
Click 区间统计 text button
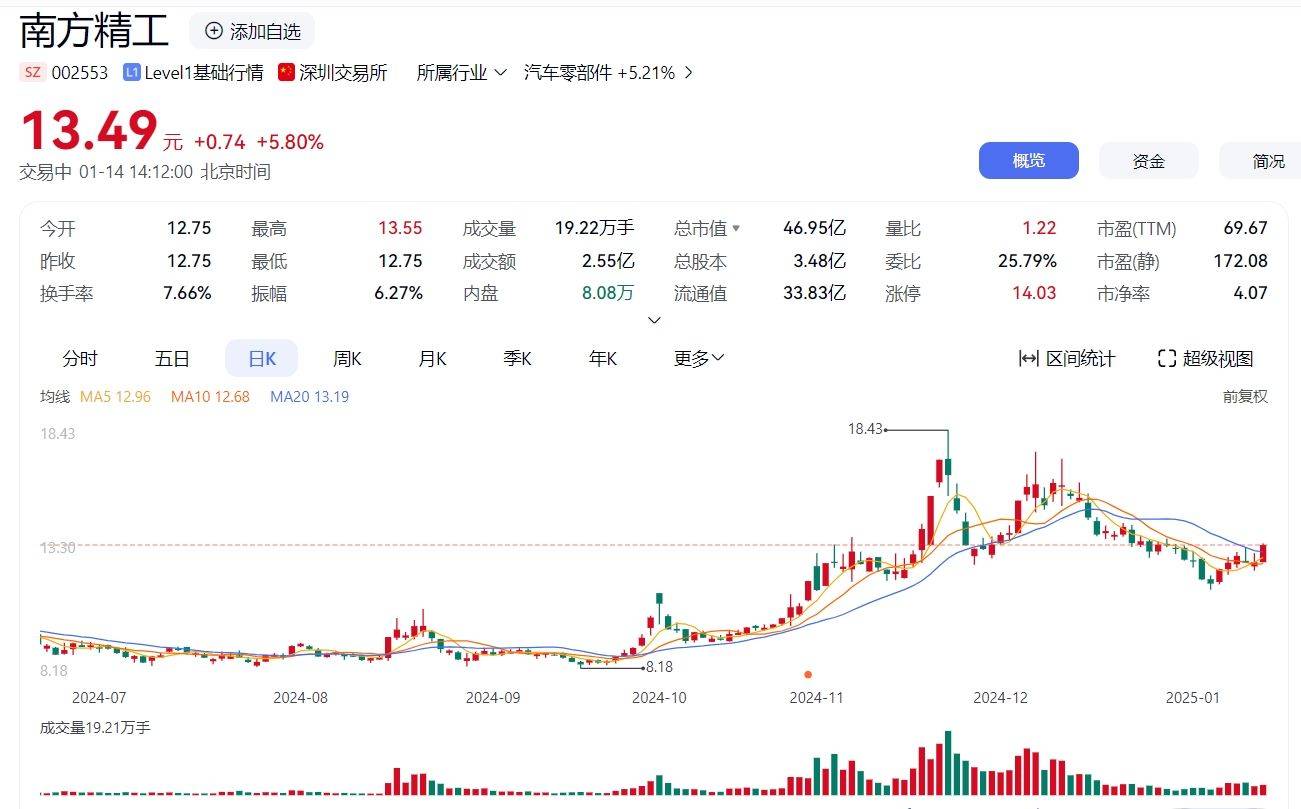pos(1080,359)
